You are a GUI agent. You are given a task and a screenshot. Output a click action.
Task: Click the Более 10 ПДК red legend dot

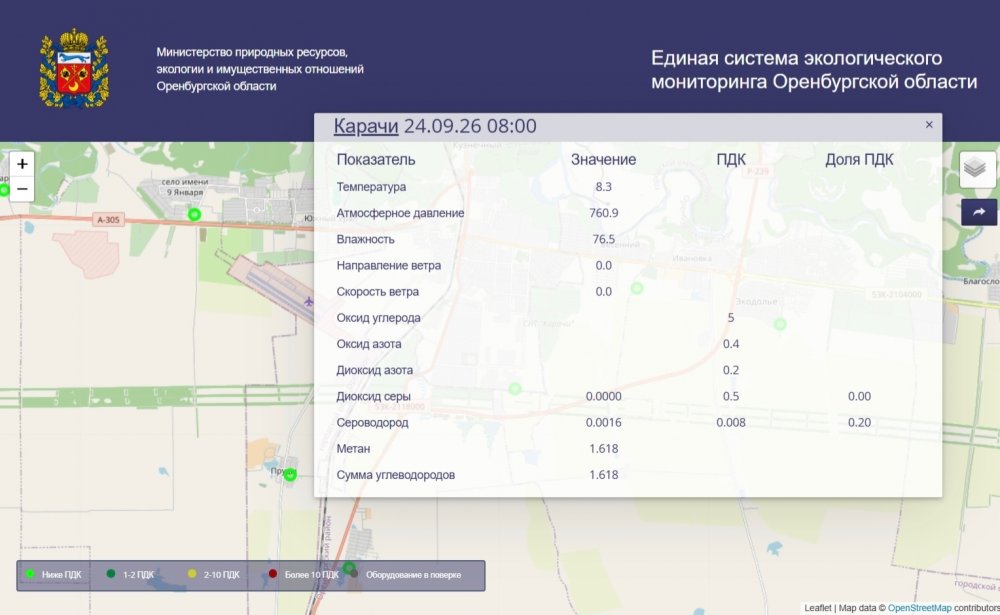273,574
